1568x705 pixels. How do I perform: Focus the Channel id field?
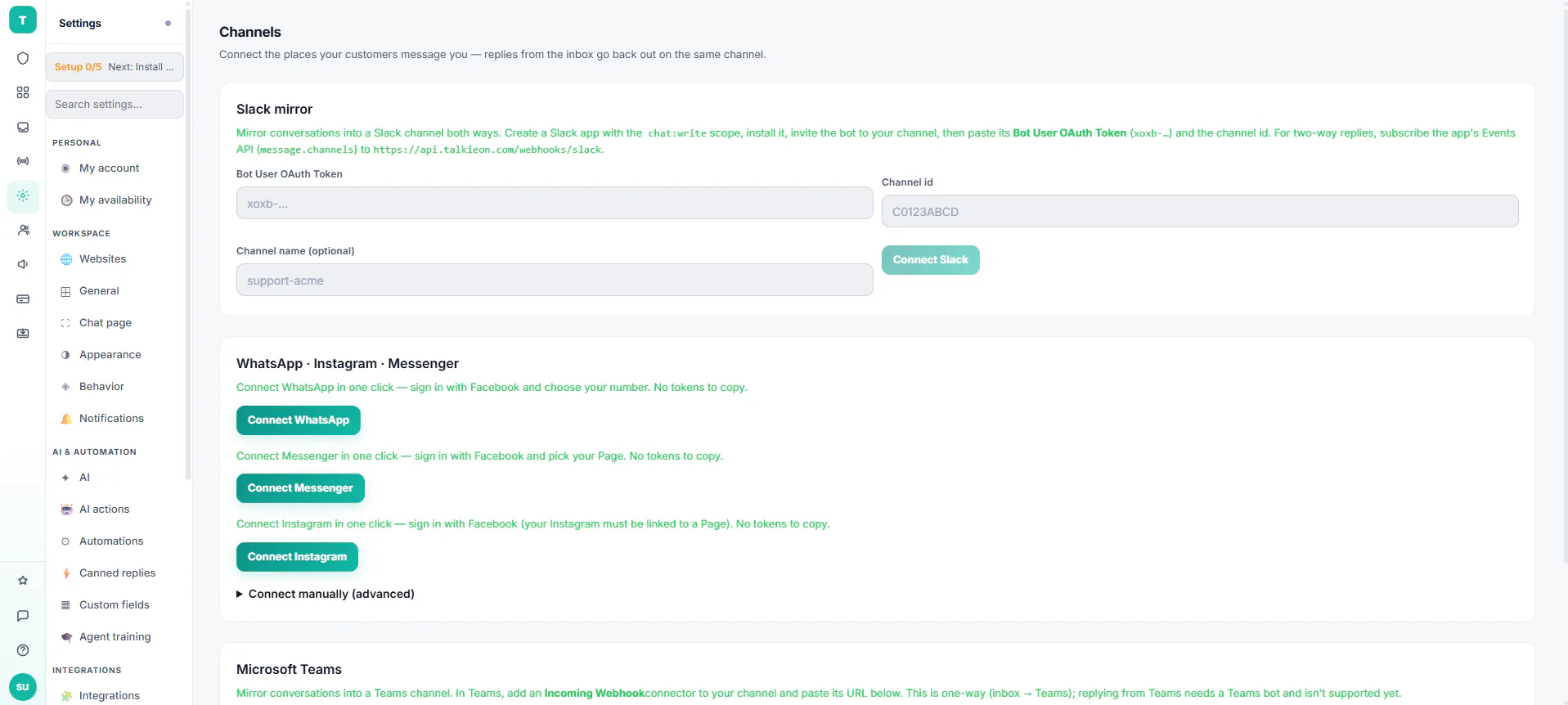[1200, 211]
